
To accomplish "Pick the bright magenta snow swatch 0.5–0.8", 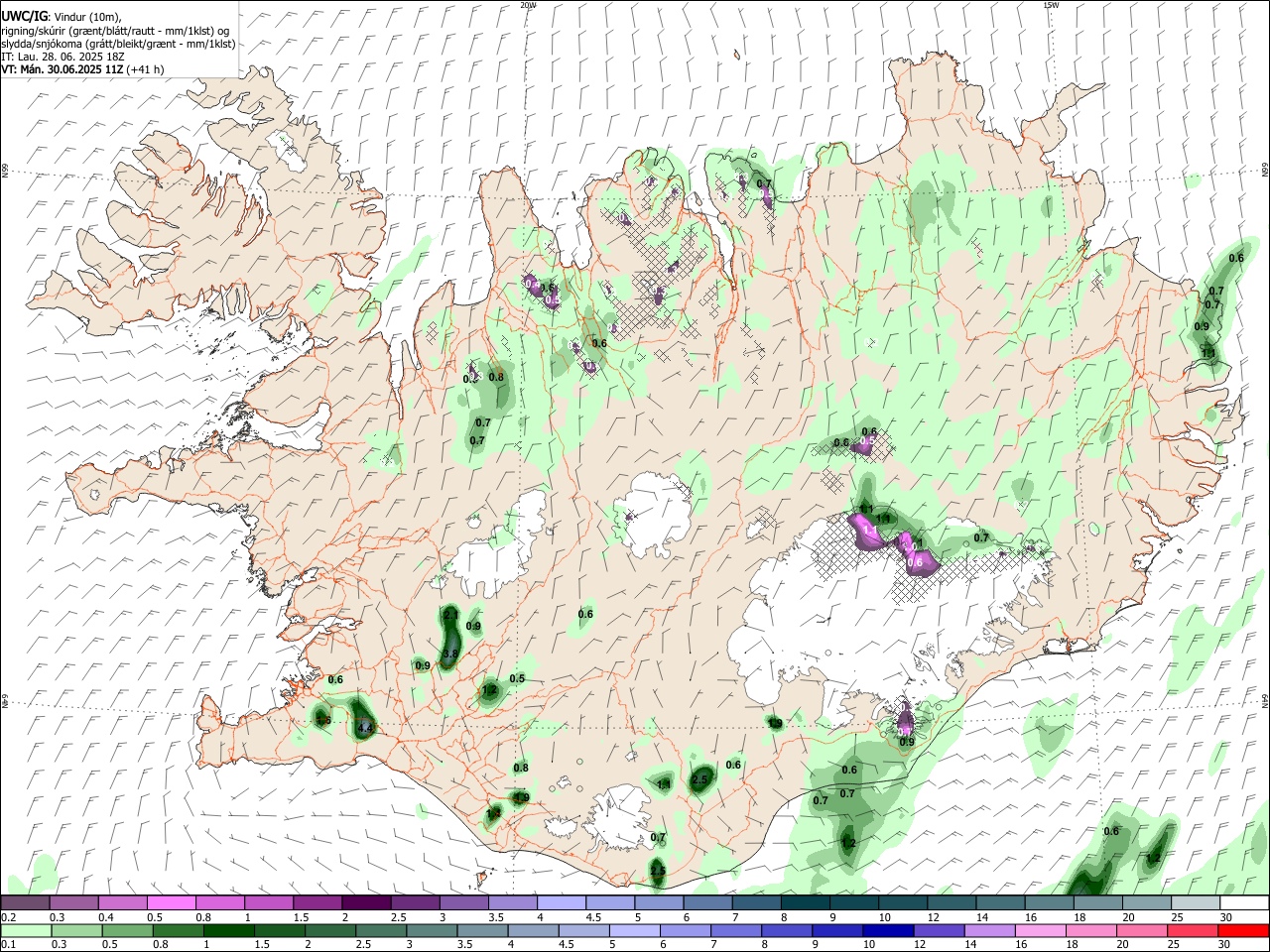I will 172,903.
